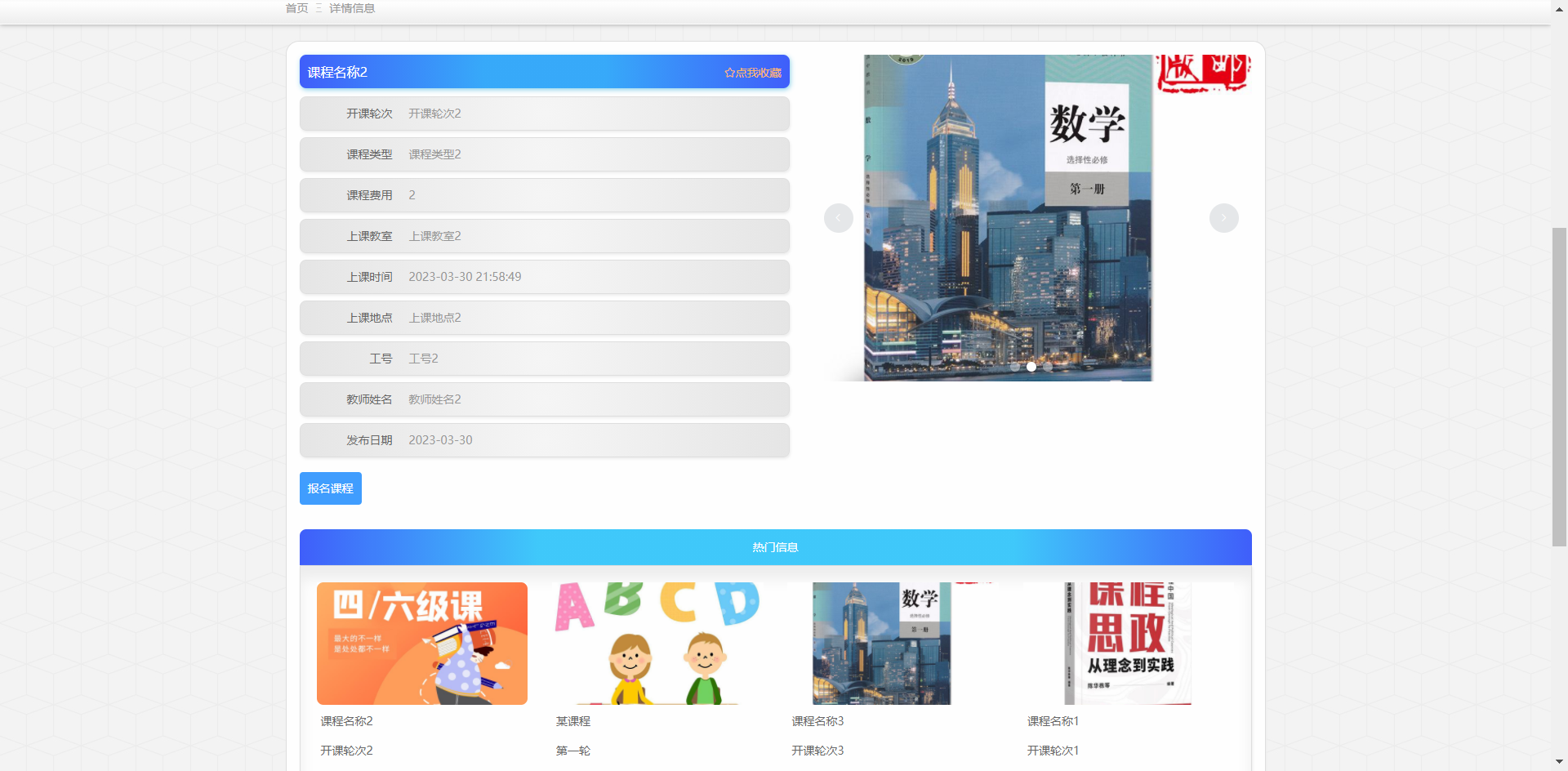The height and width of the screenshot is (771, 1568).
Task: Select the first carousel indicator dot
Action: (1015, 368)
